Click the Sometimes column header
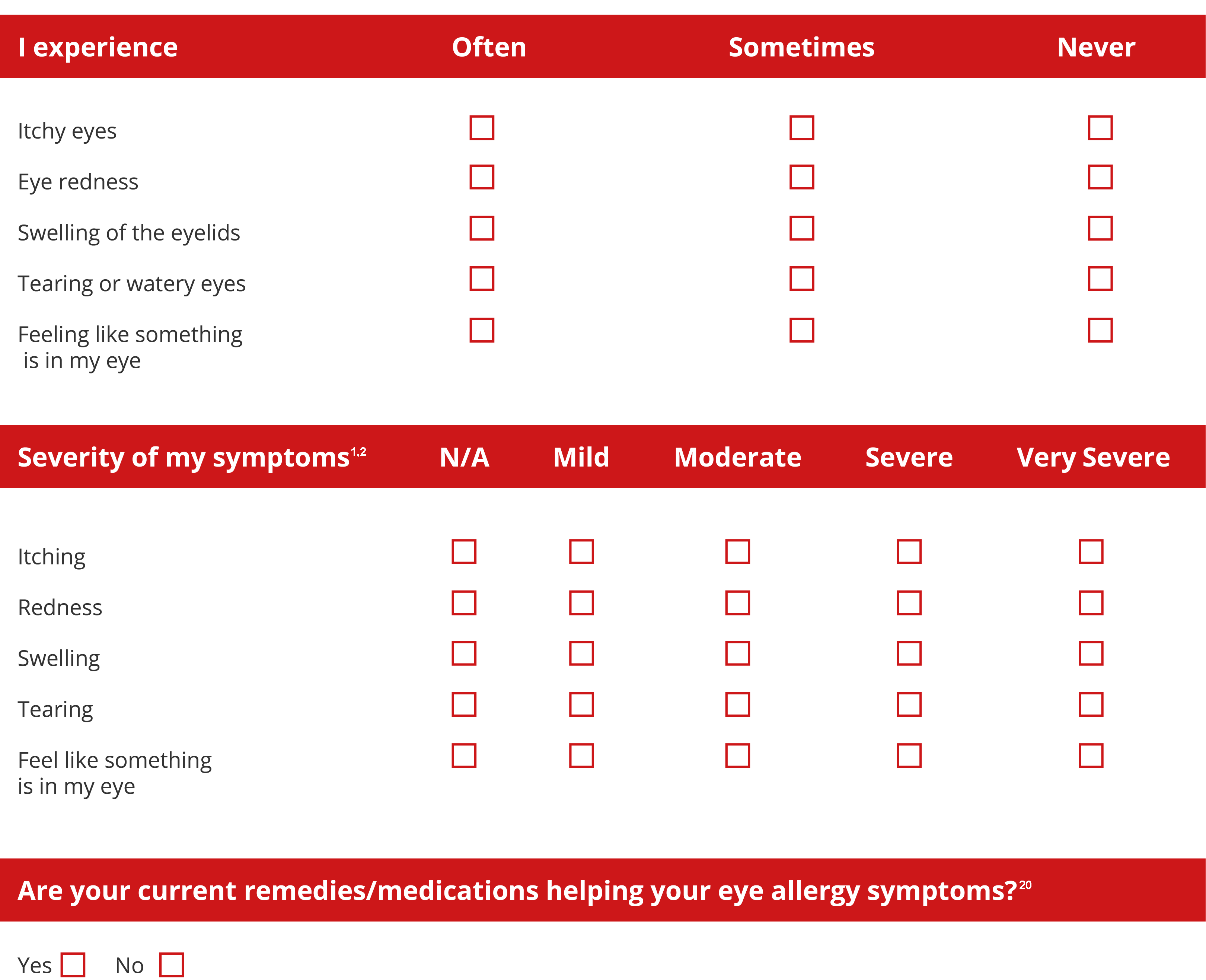 [x=801, y=47]
